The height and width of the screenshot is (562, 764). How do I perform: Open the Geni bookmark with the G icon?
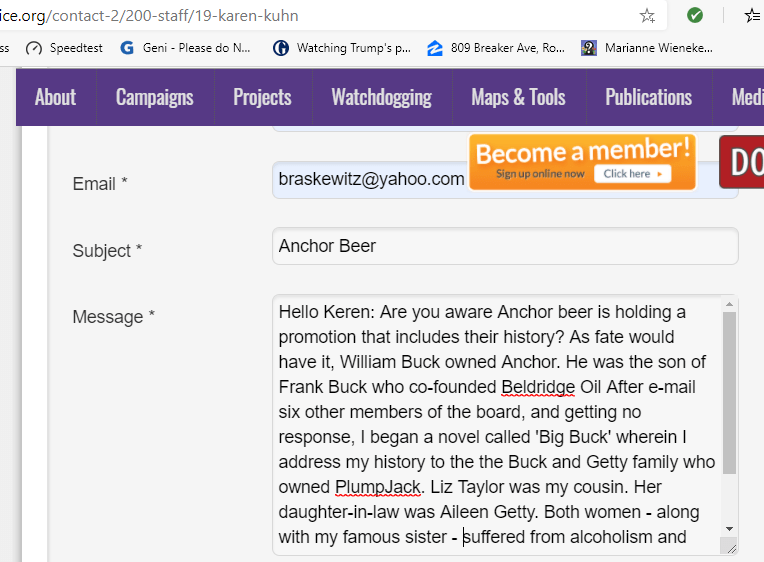click(x=185, y=48)
